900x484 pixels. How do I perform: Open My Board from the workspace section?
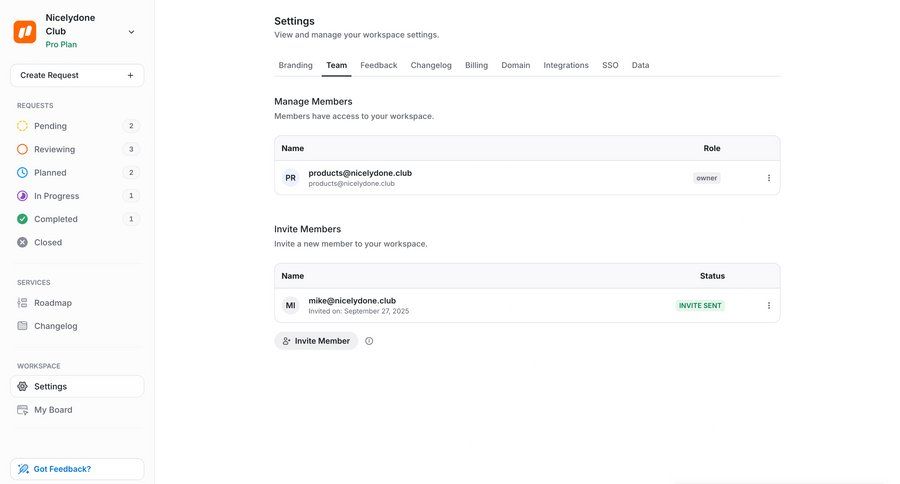click(x=53, y=410)
